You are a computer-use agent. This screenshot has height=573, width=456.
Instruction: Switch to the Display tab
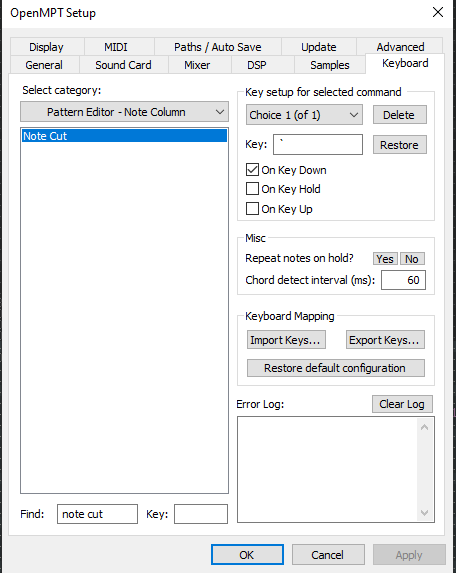[x=46, y=47]
